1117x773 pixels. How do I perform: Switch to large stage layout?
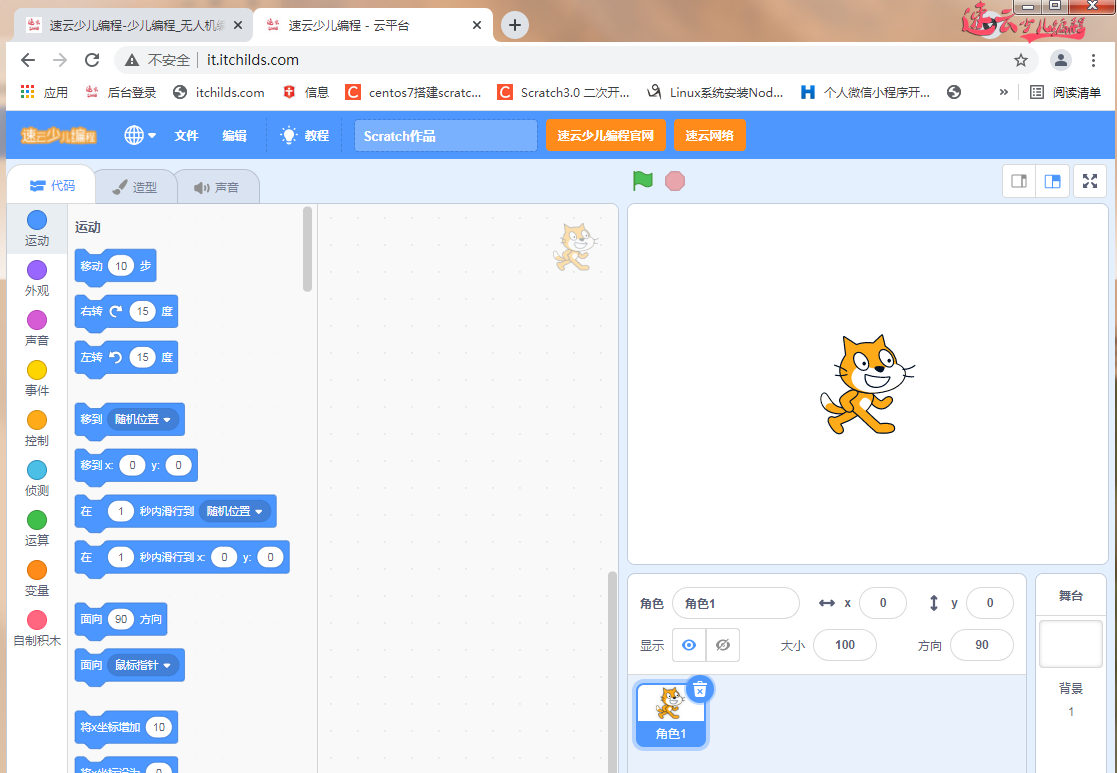(x=1052, y=181)
